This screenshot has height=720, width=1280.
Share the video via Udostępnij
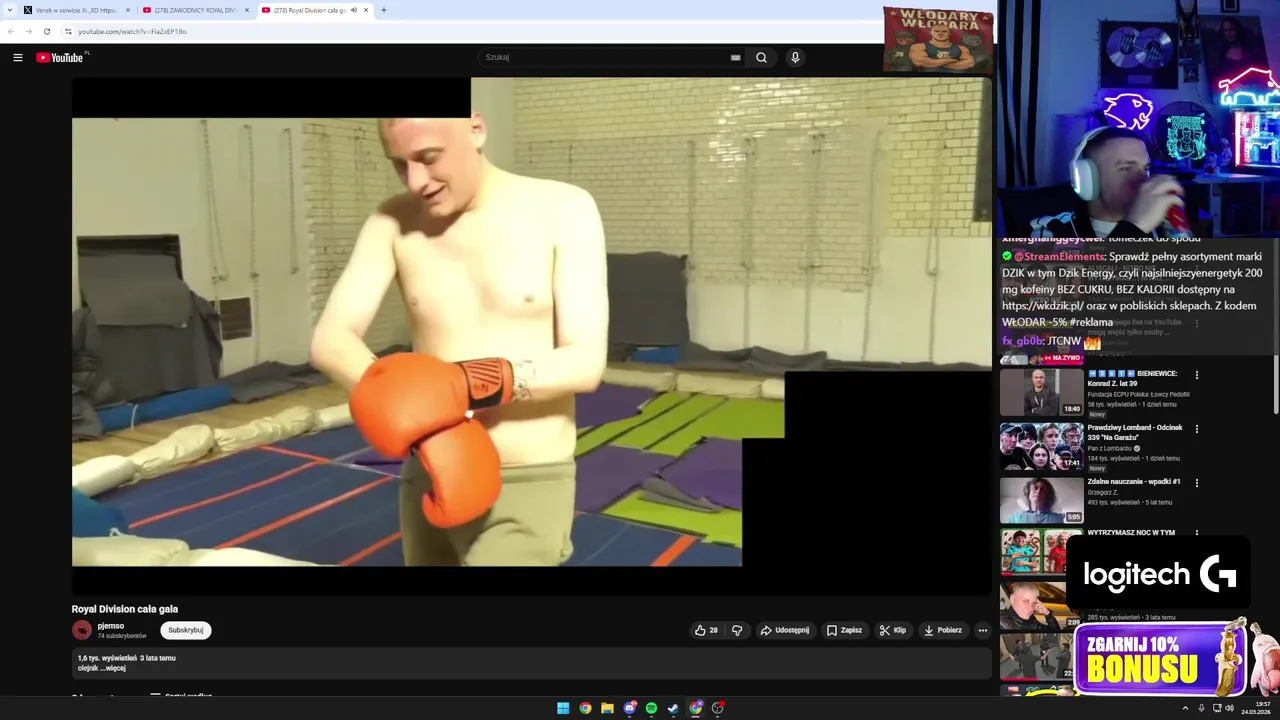pos(784,630)
